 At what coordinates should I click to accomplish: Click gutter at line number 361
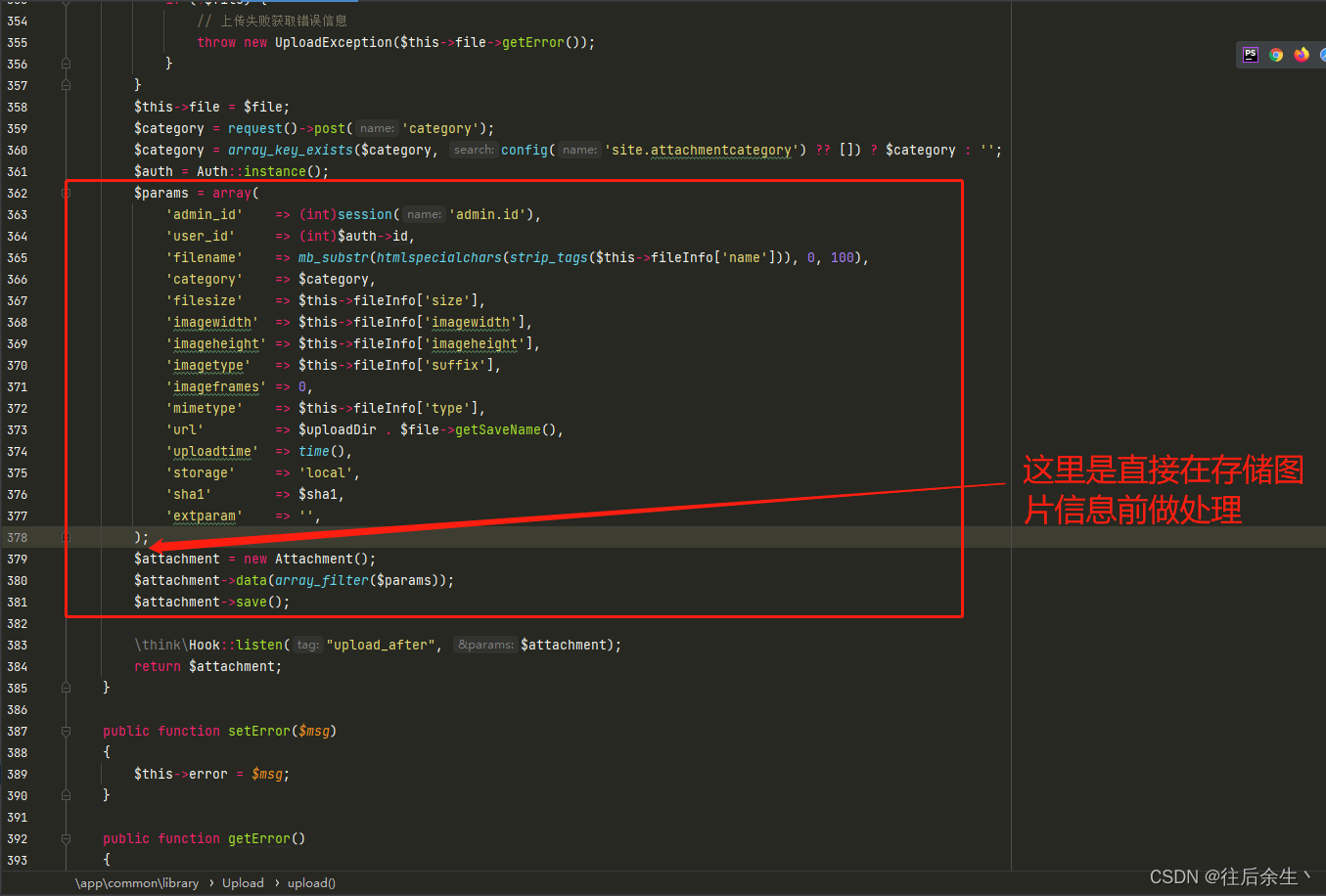click(18, 171)
